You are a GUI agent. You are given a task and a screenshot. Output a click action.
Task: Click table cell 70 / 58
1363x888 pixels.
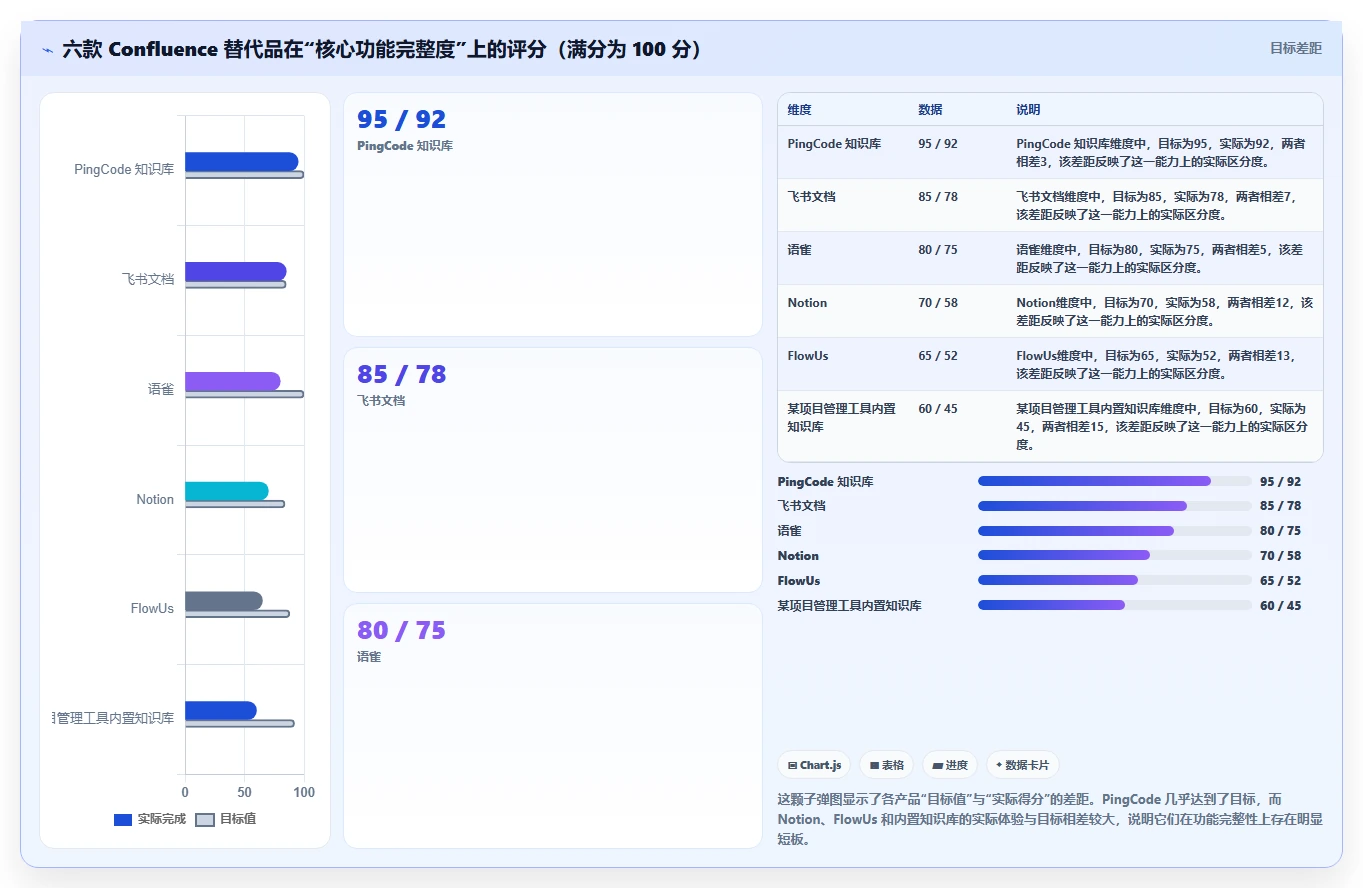coord(938,303)
